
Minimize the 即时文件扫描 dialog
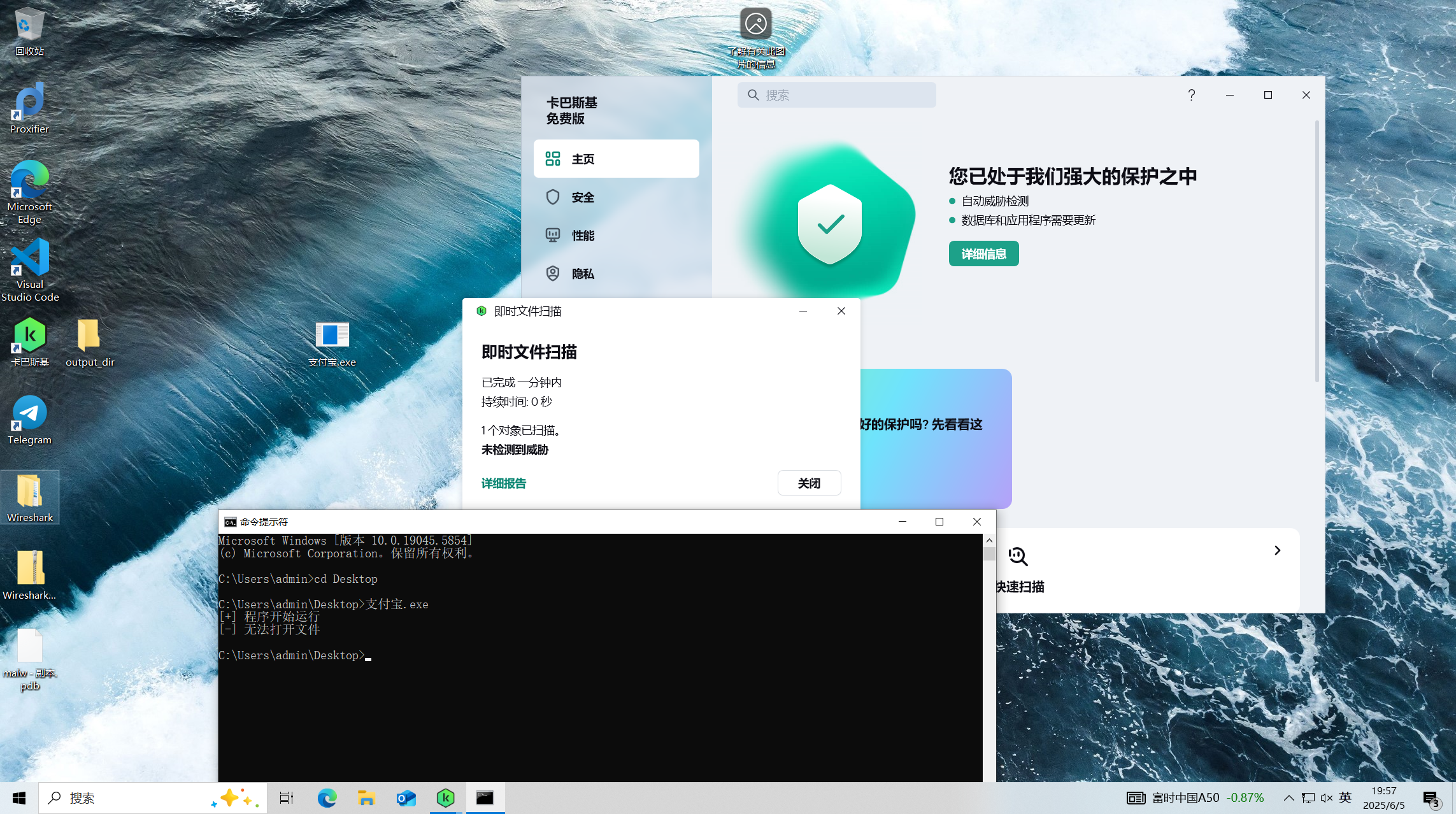point(803,311)
